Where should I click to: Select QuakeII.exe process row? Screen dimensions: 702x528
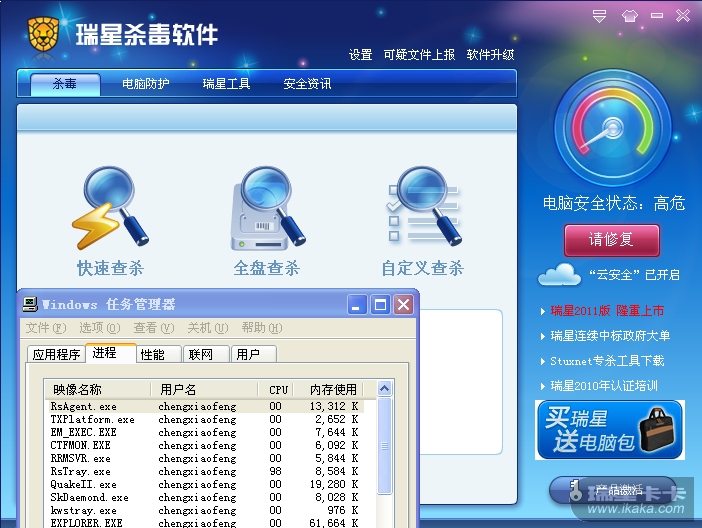pyautogui.click(x=206, y=484)
